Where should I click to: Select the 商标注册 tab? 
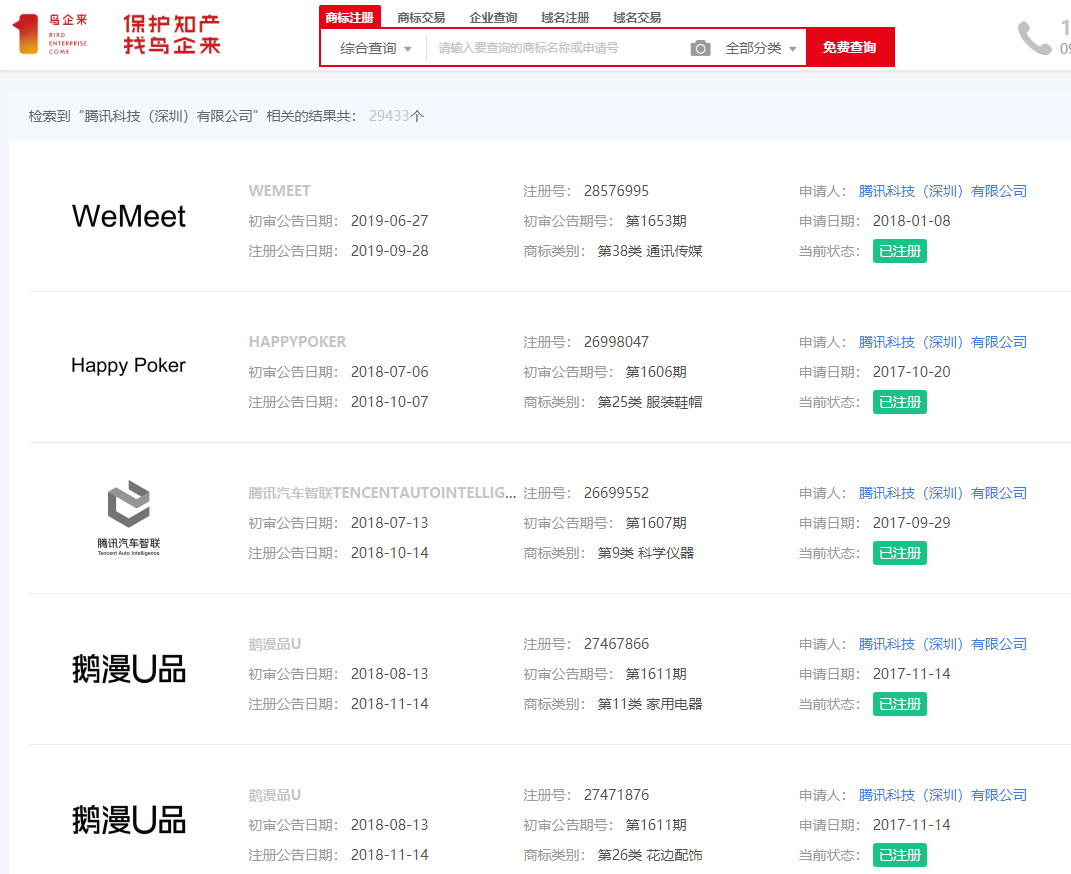tap(350, 17)
